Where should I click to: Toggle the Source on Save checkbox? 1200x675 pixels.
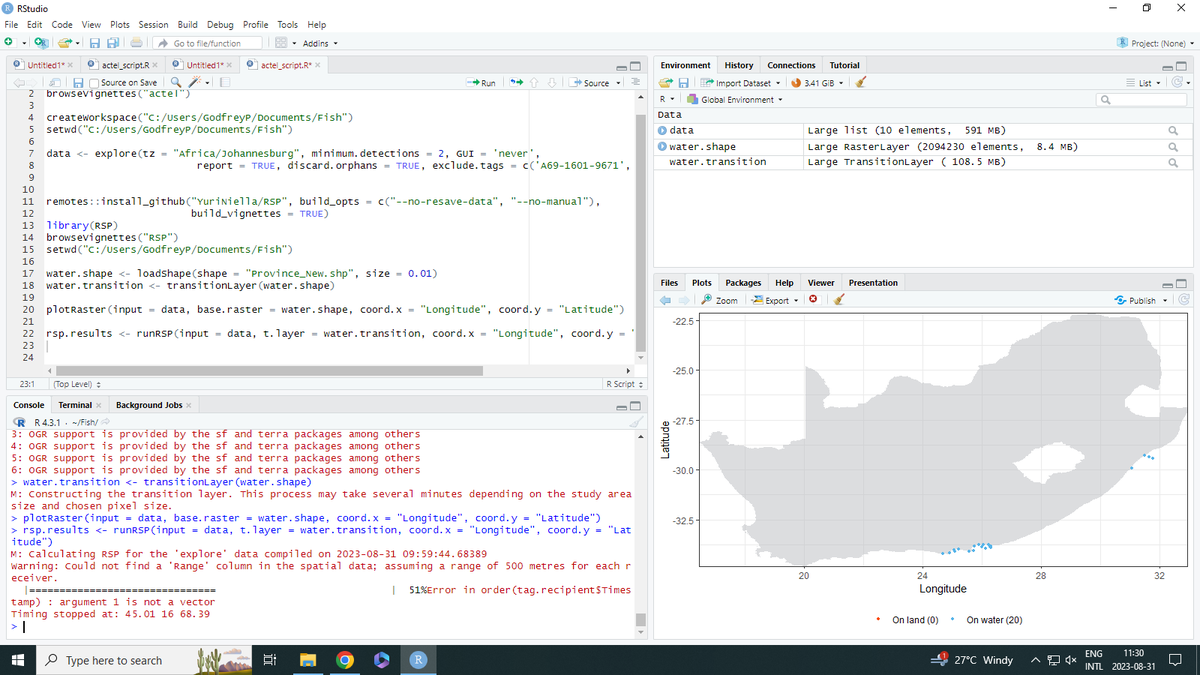point(94,83)
